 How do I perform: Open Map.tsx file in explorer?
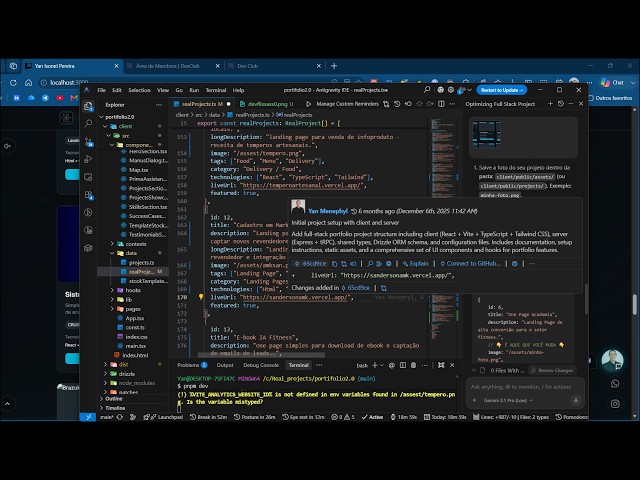point(138,170)
